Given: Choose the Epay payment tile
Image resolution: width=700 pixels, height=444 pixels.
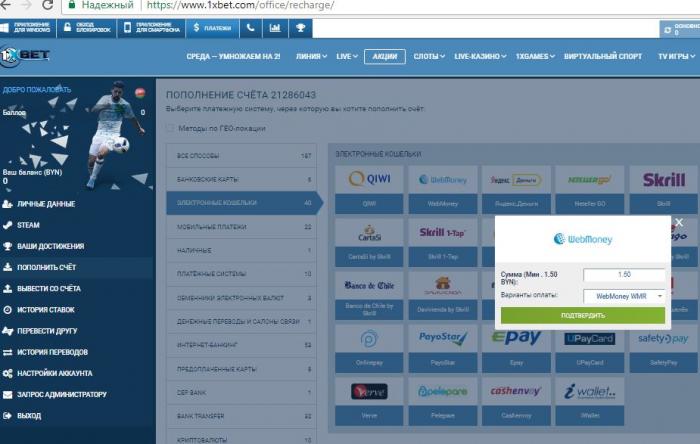Looking at the screenshot, I should (516, 351).
